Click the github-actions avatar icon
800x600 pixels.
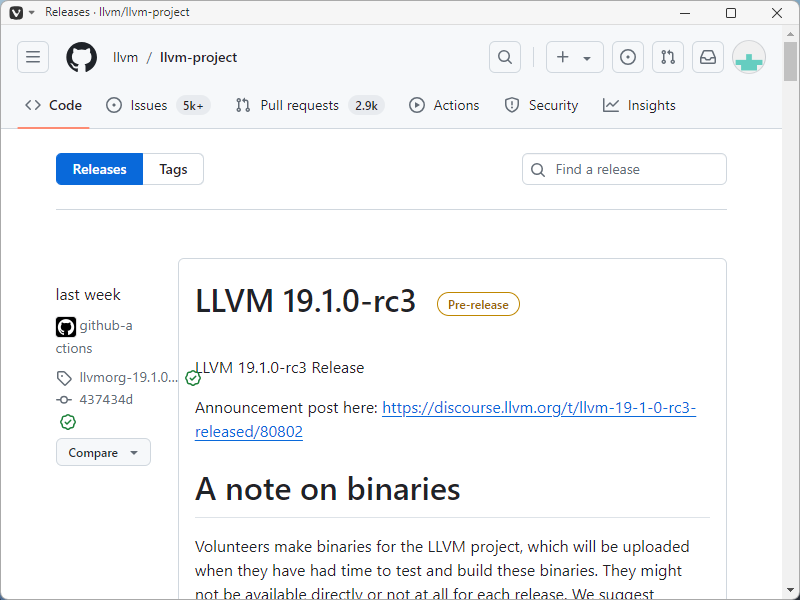(x=66, y=327)
